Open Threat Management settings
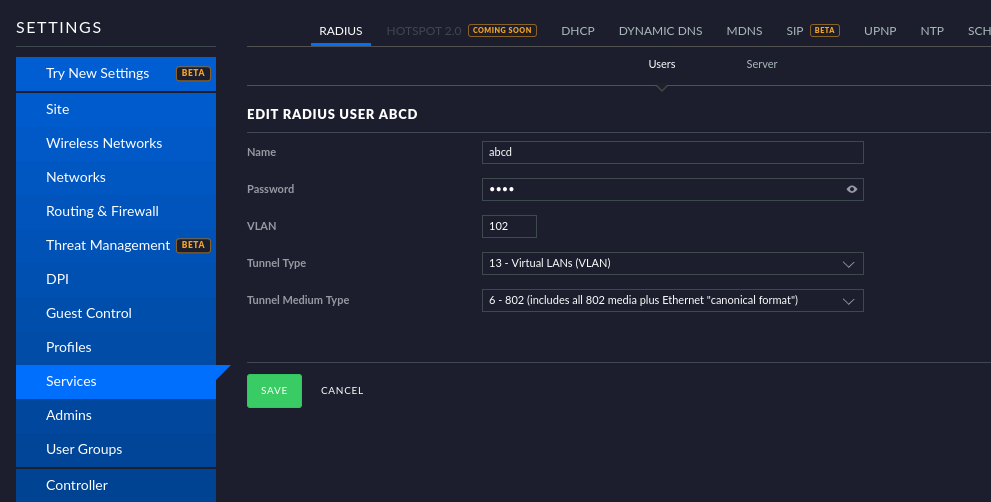 pyautogui.click(x=116, y=245)
